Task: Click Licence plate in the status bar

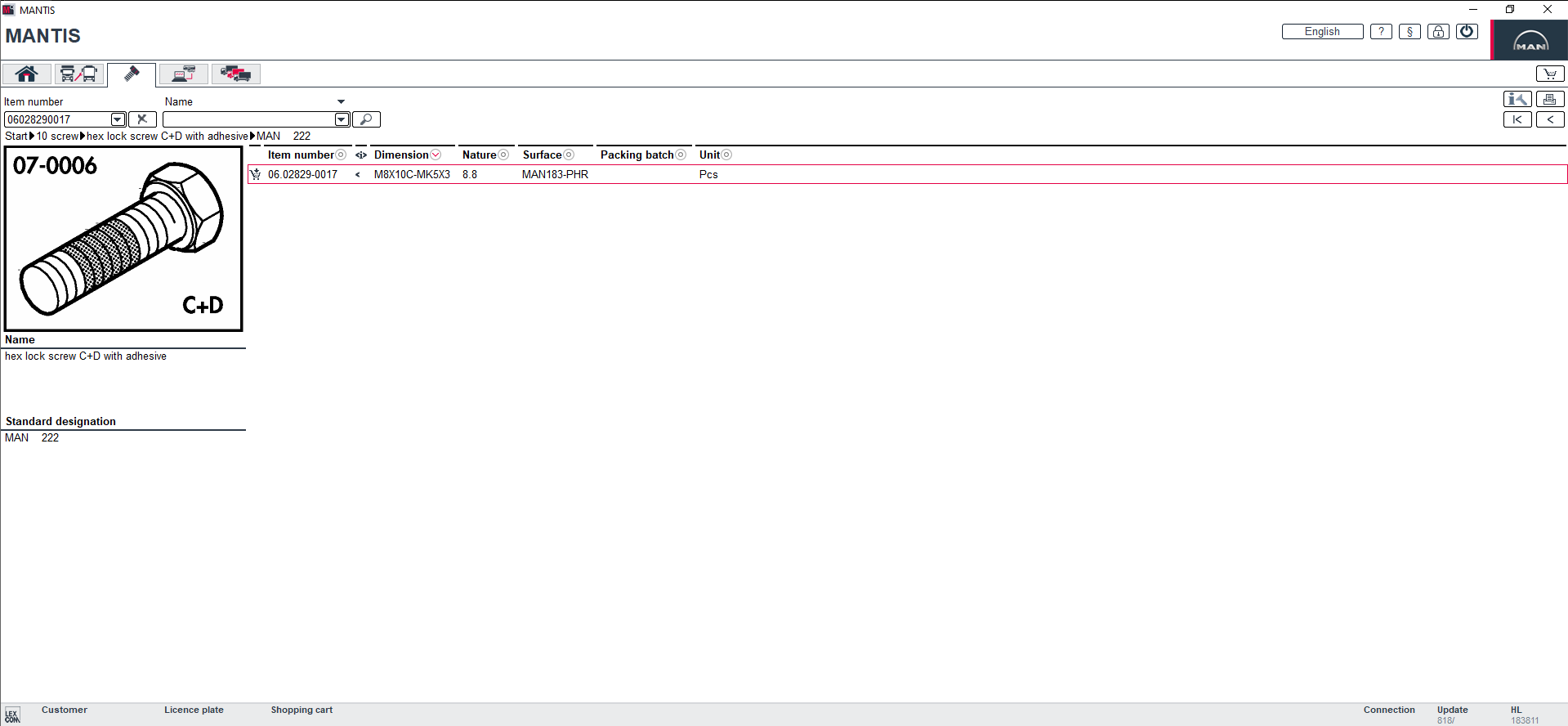Action: click(x=194, y=710)
